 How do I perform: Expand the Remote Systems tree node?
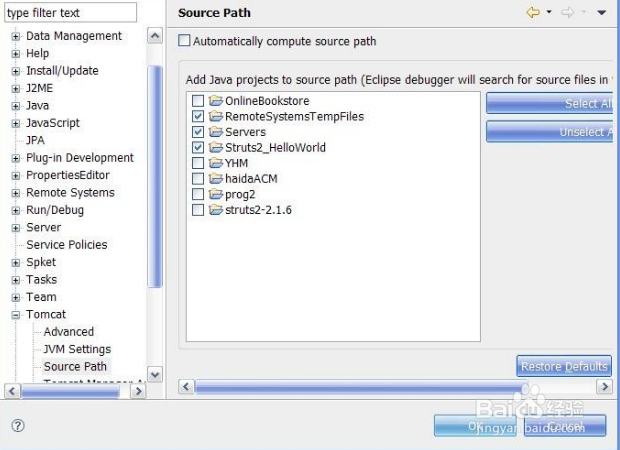15,193
